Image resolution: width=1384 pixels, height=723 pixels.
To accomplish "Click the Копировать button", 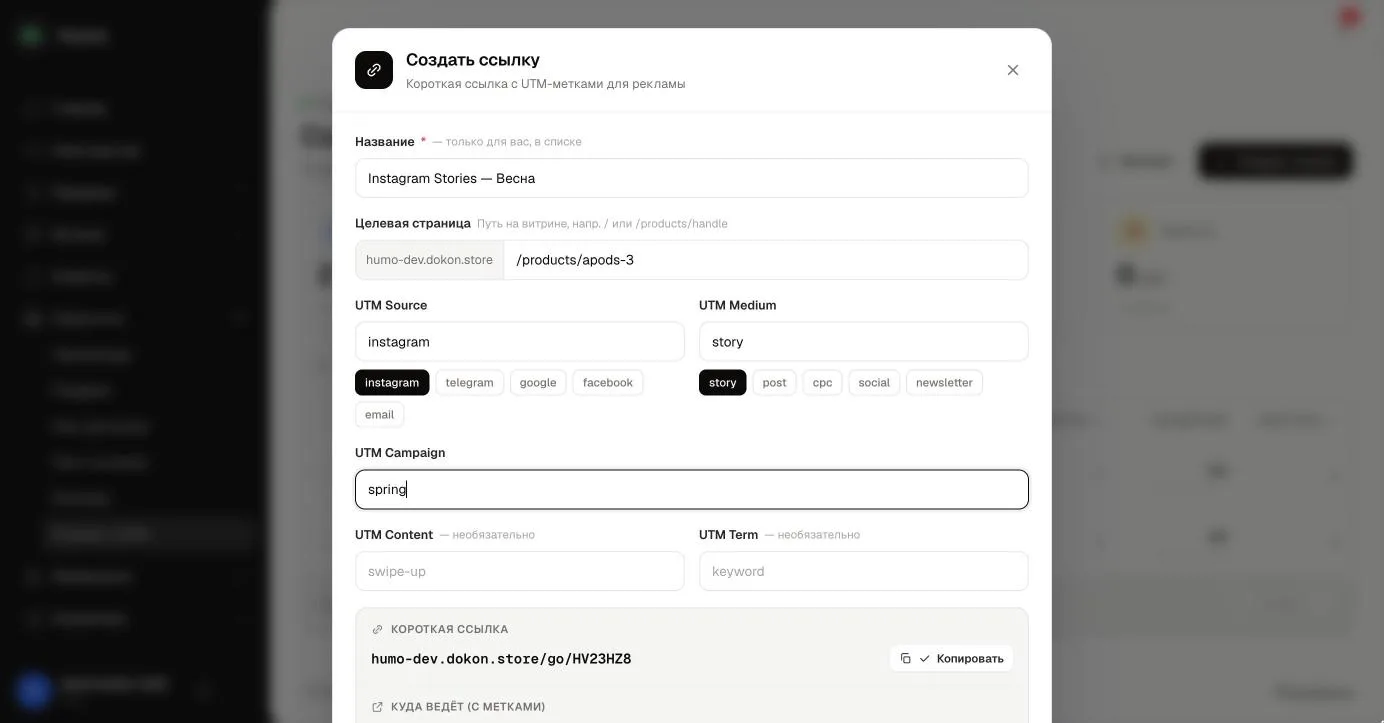I will [x=951, y=658].
